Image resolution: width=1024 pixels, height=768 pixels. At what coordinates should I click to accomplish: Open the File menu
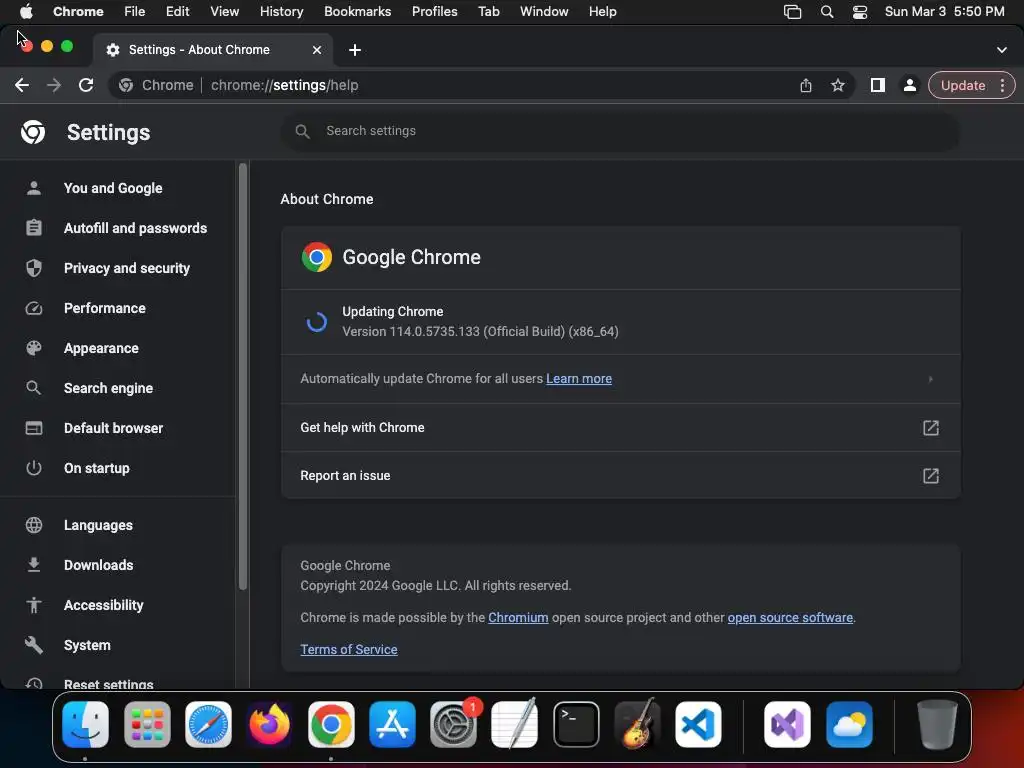[x=135, y=12]
